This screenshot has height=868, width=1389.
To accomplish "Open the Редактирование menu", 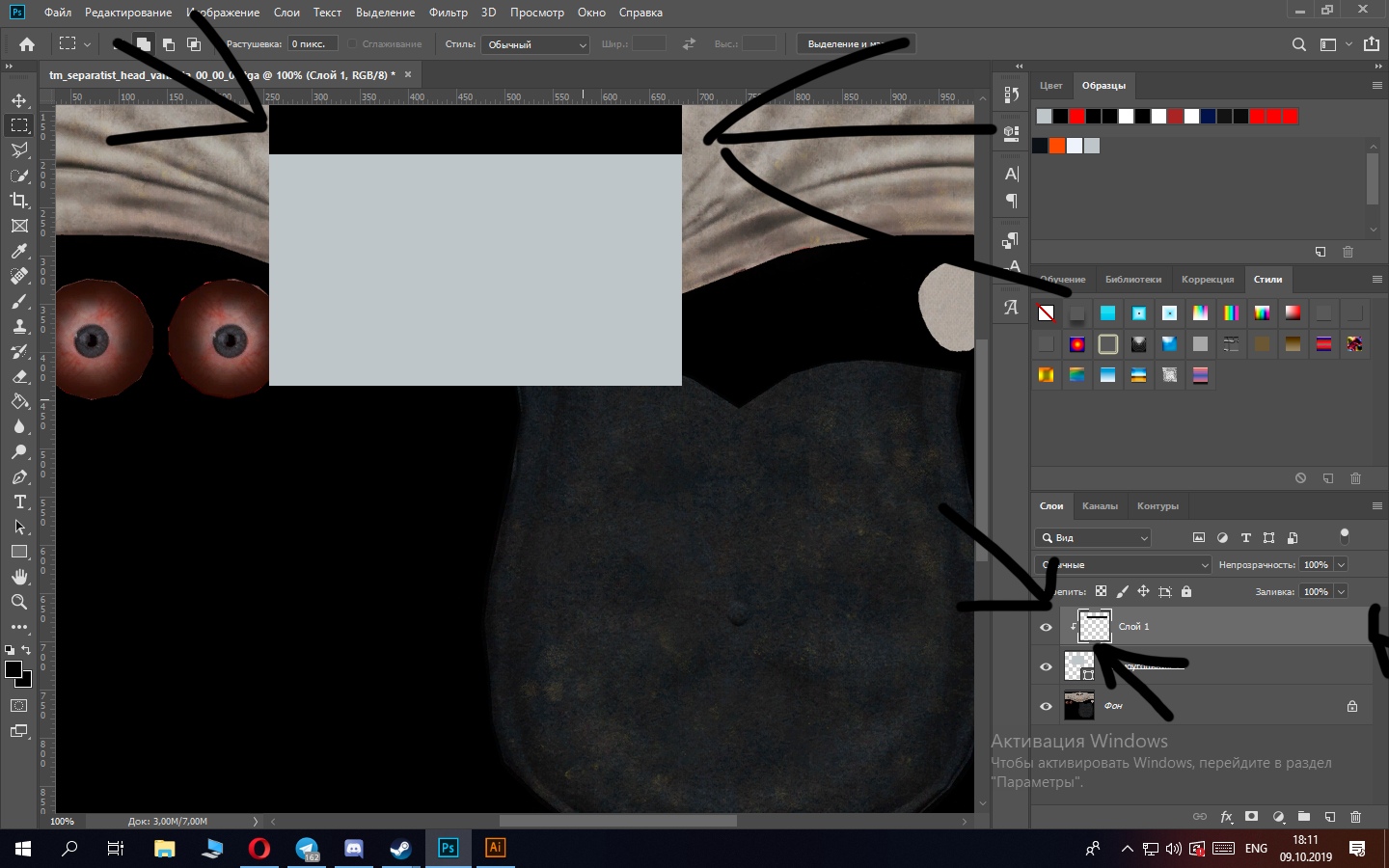I will (x=128, y=13).
